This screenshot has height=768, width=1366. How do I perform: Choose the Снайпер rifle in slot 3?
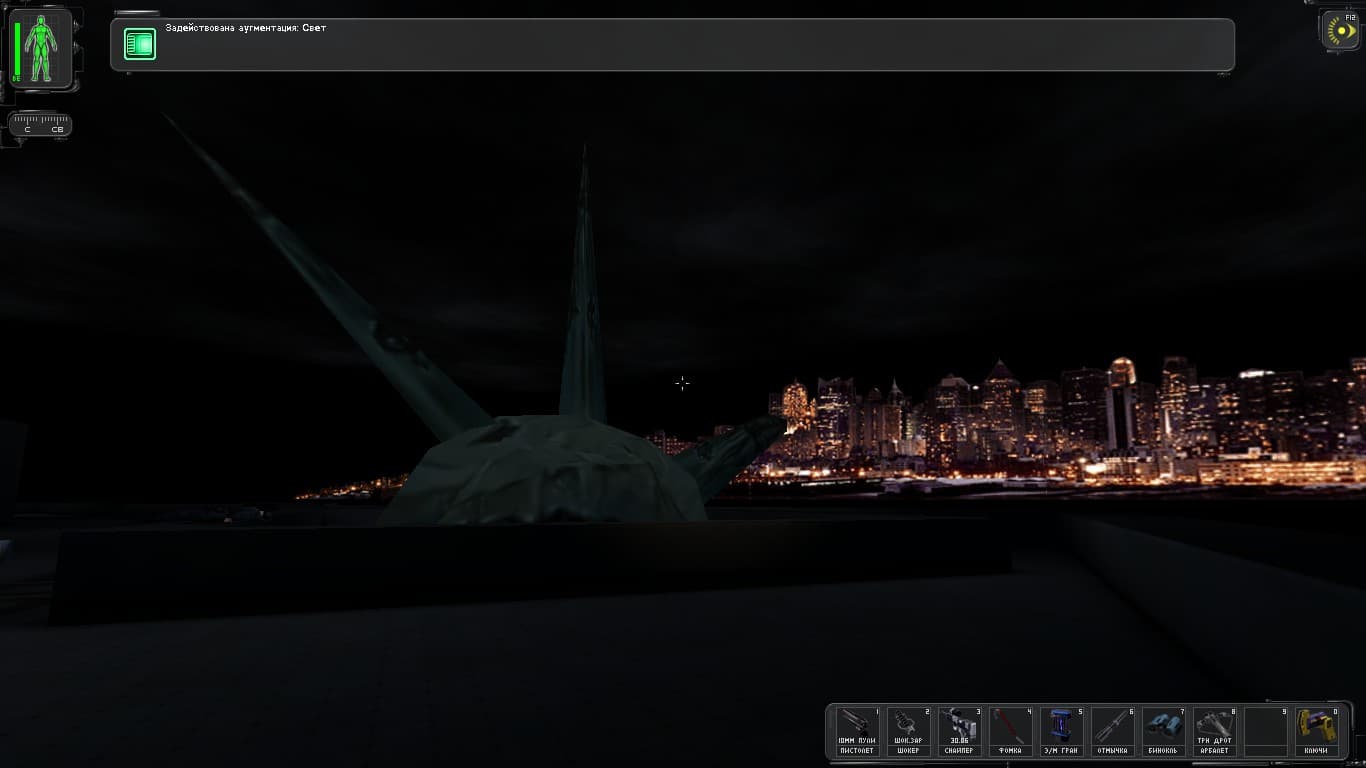959,732
